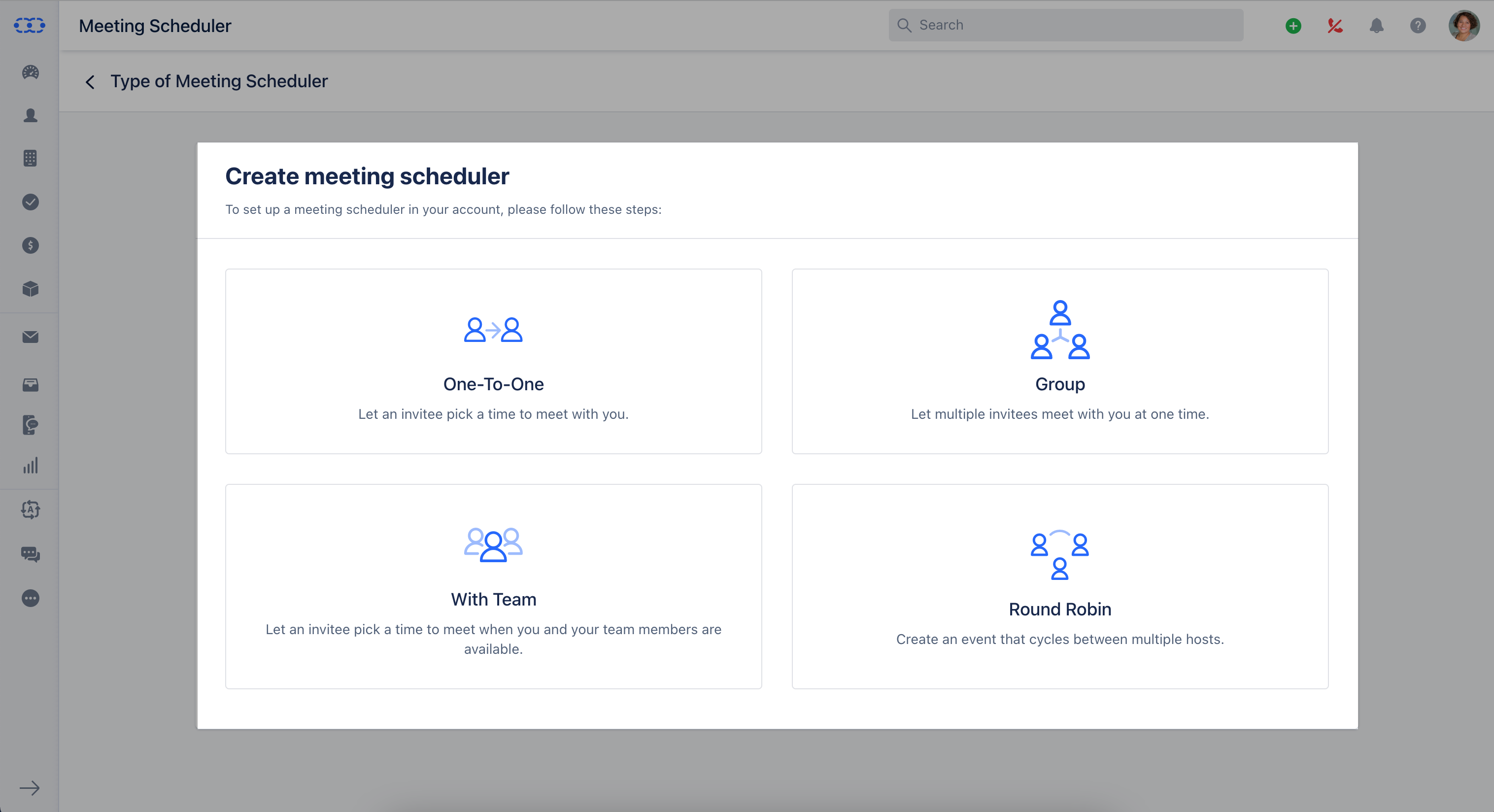Open Reports bar chart icon in sidebar
The height and width of the screenshot is (812, 1494).
30,466
